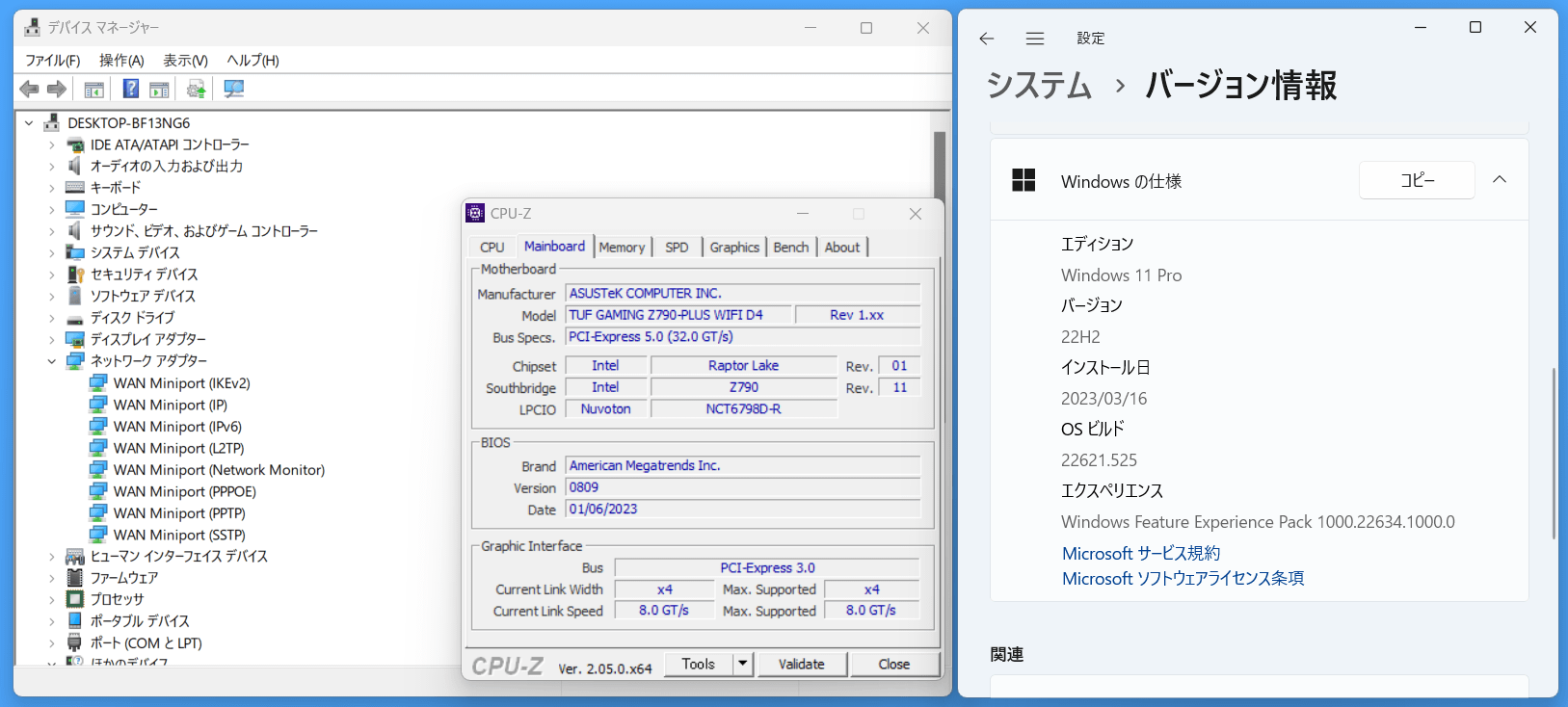
Task: Select WAN Miniport (PPPOE) device
Action: point(184,491)
